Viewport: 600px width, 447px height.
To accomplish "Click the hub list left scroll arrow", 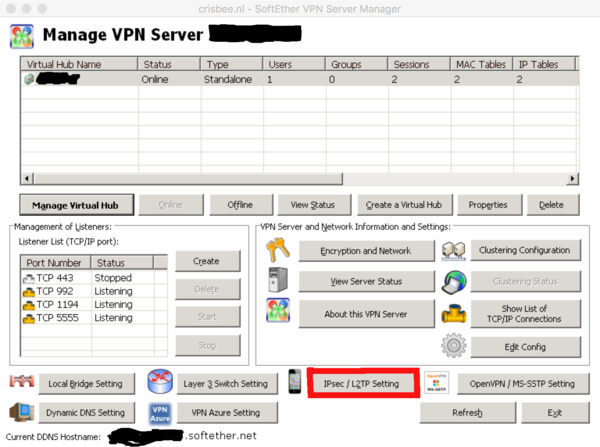I will click(27, 178).
